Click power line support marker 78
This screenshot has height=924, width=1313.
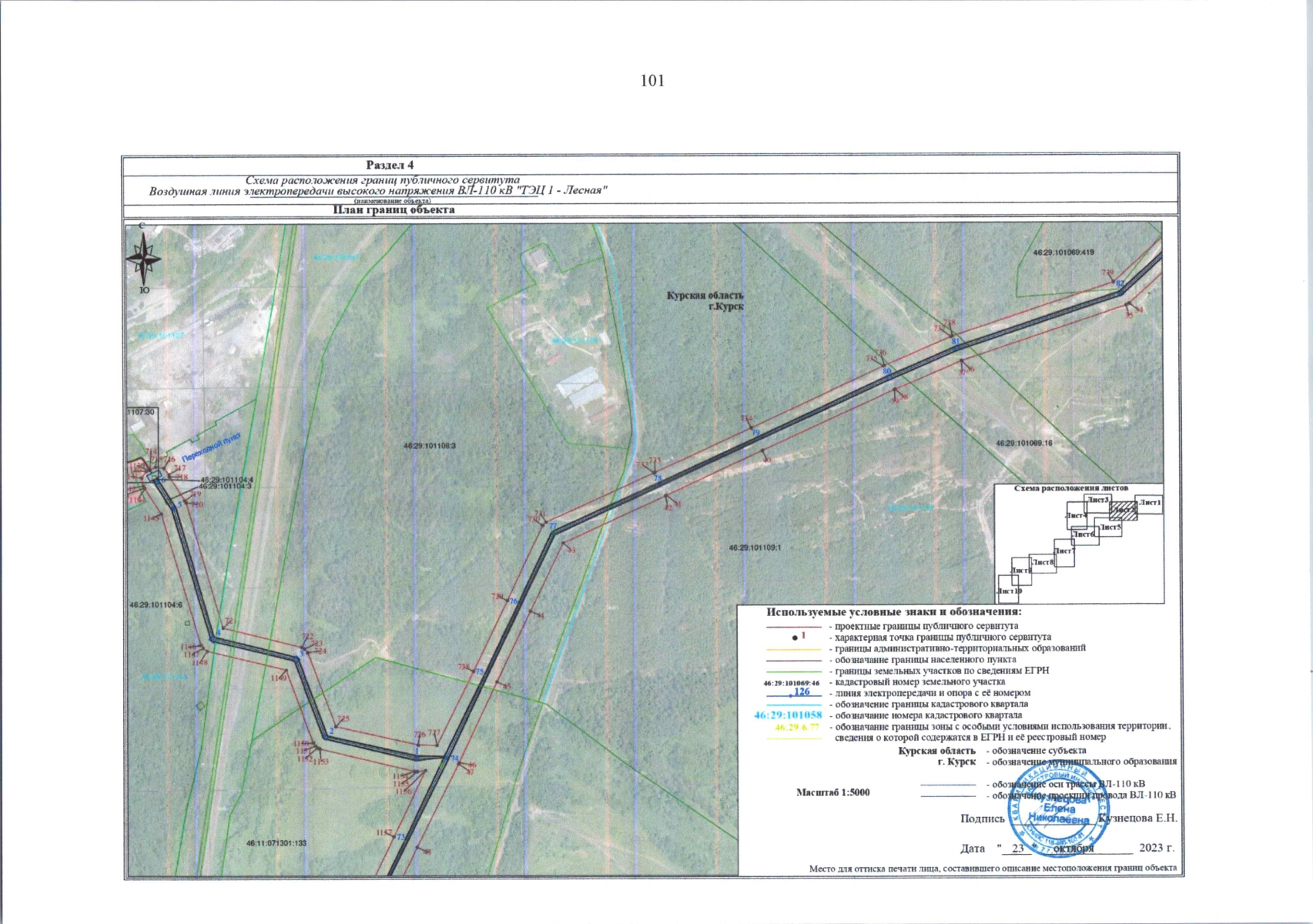(658, 479)
